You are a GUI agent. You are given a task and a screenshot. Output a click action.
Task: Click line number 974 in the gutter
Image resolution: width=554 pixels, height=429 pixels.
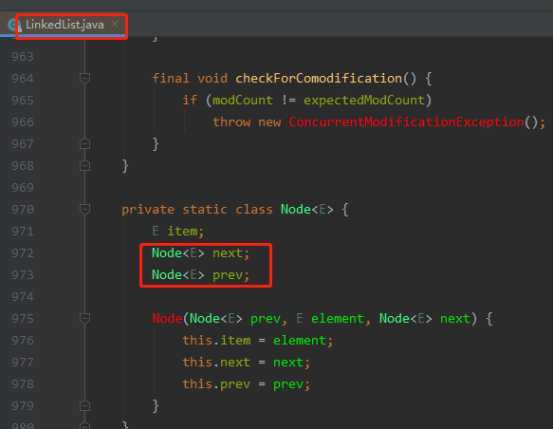coord(22,297)
